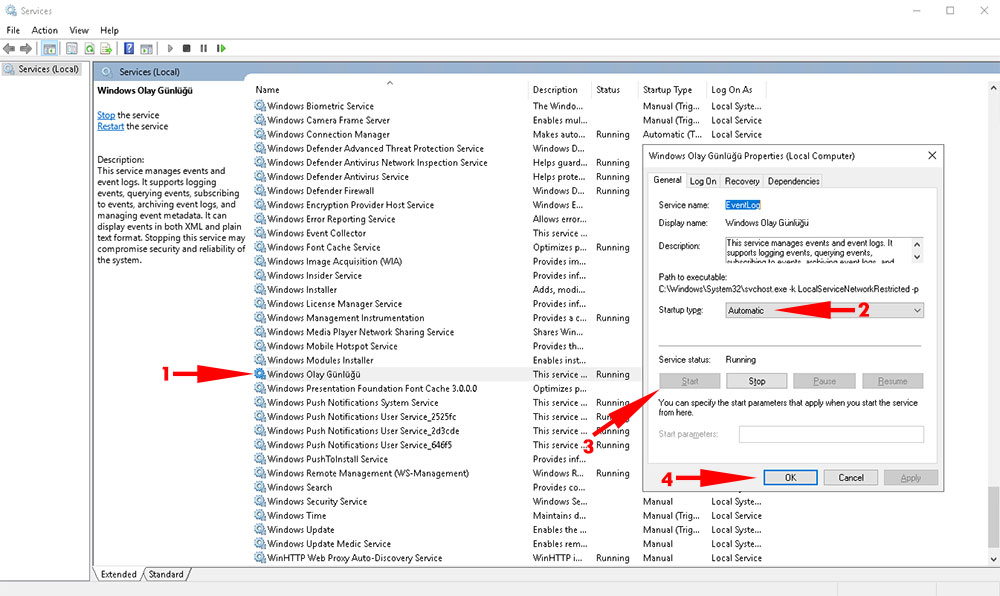Switch to the Standard view tab
1000x596 pixels.
(166, 574)
